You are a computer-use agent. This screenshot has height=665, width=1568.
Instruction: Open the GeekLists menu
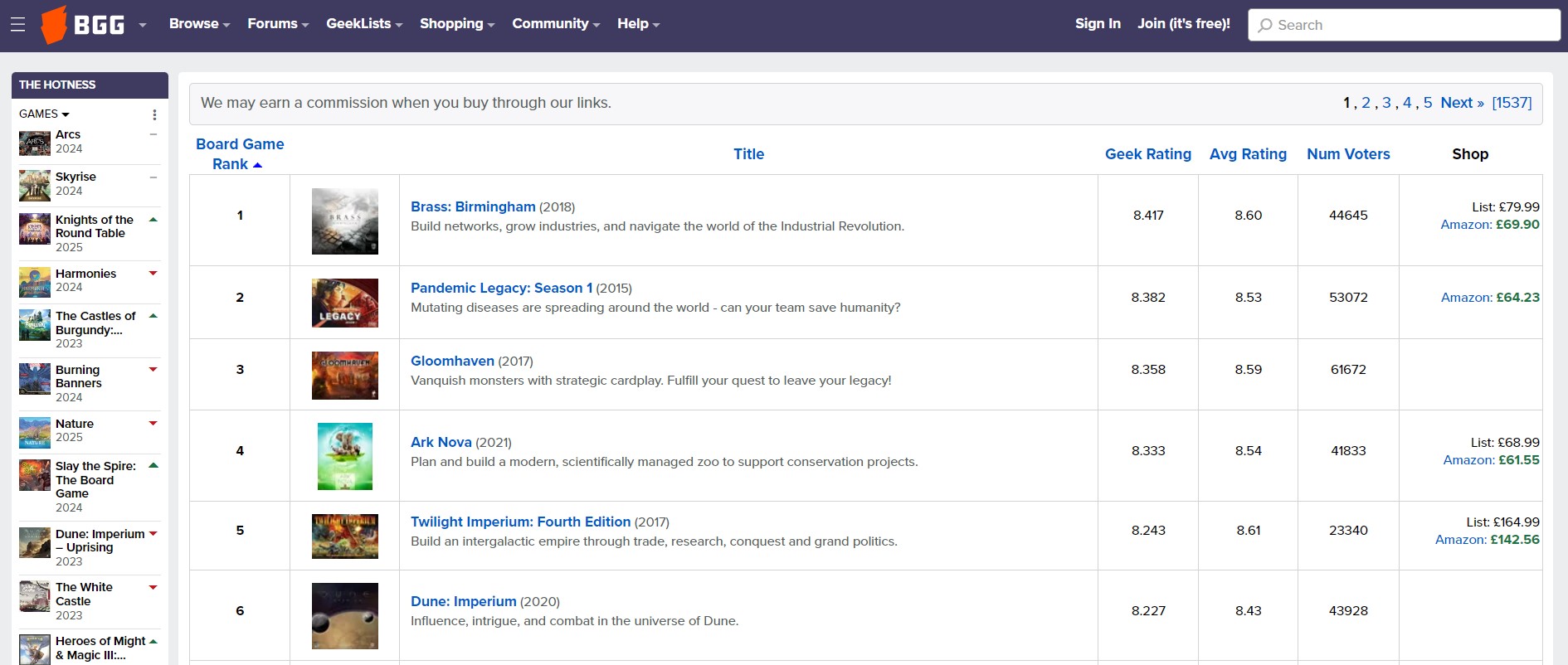[x=363, y=24]
